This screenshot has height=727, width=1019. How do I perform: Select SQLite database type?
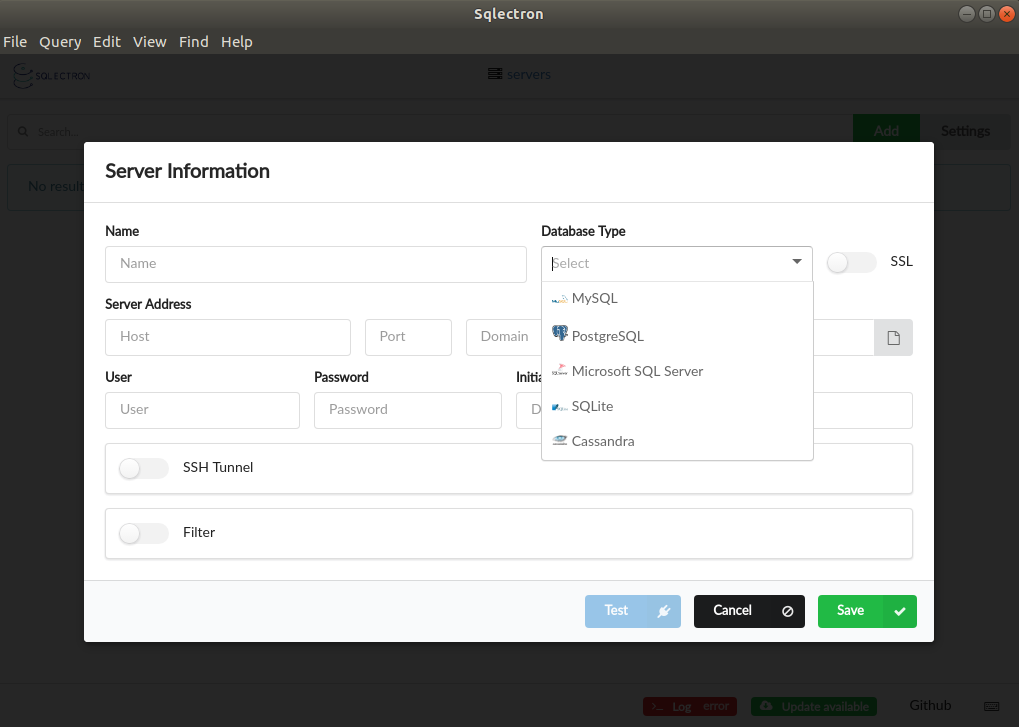pos(677,406)
